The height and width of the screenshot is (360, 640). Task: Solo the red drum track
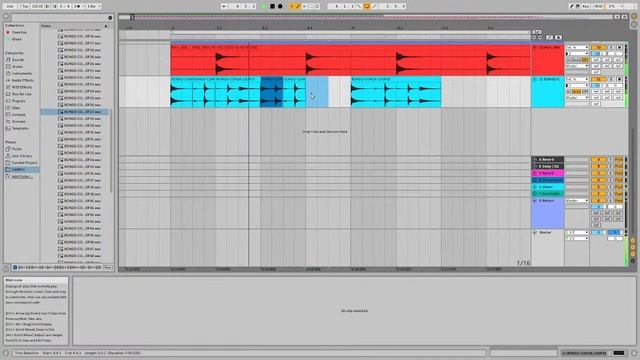click(611, 47)
